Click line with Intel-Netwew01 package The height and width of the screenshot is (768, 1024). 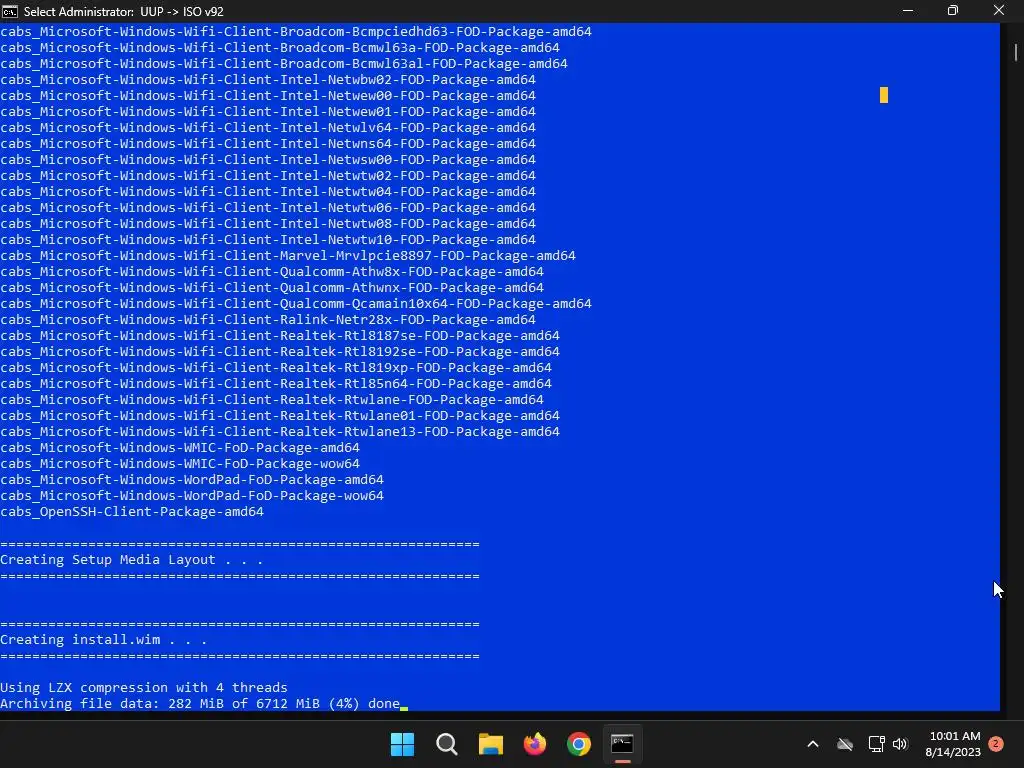pos(268,112)
